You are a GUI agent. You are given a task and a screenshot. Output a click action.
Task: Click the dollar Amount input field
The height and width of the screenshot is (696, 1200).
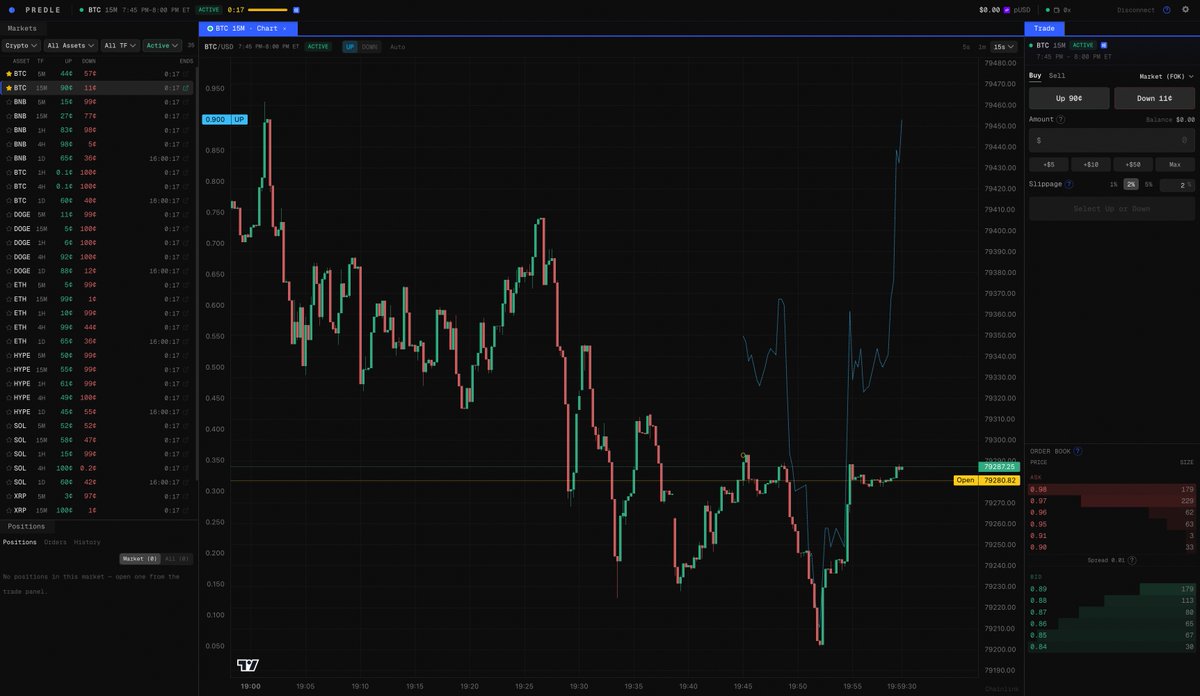click(1112, 140)
